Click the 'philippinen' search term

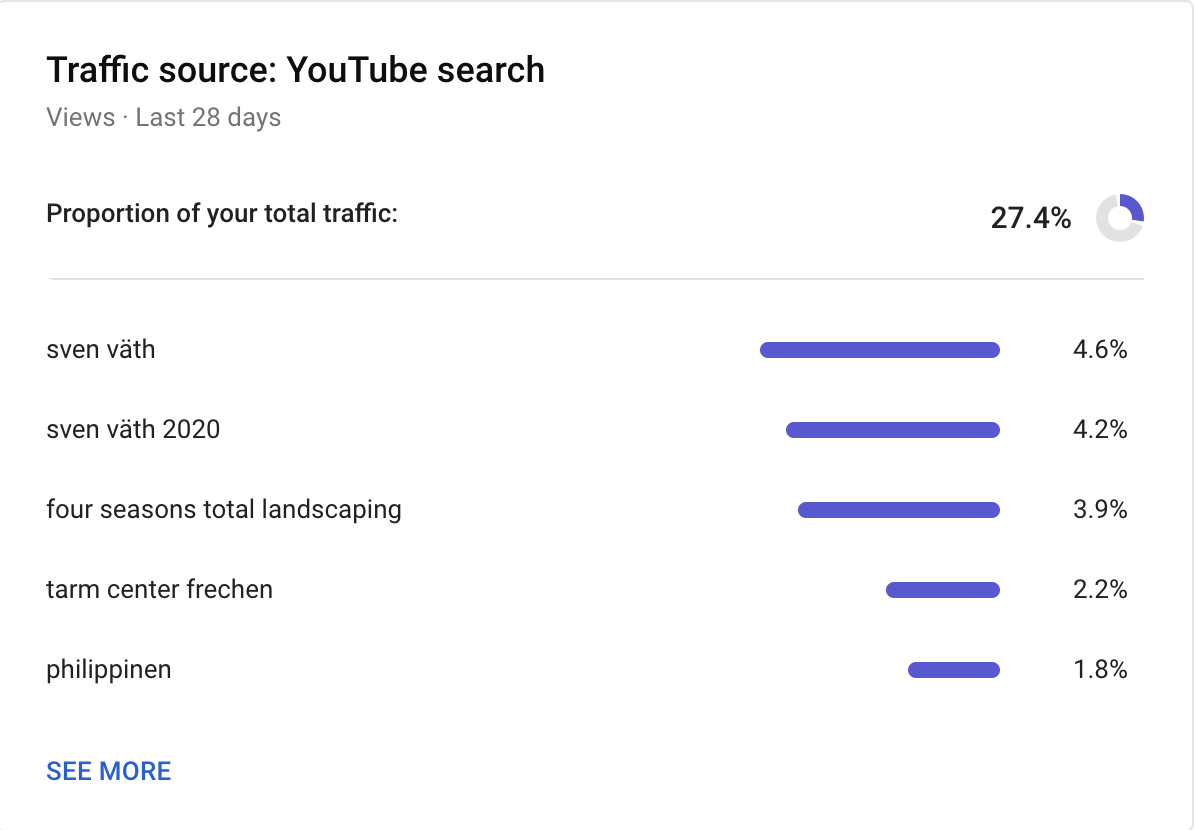point(109,670)
